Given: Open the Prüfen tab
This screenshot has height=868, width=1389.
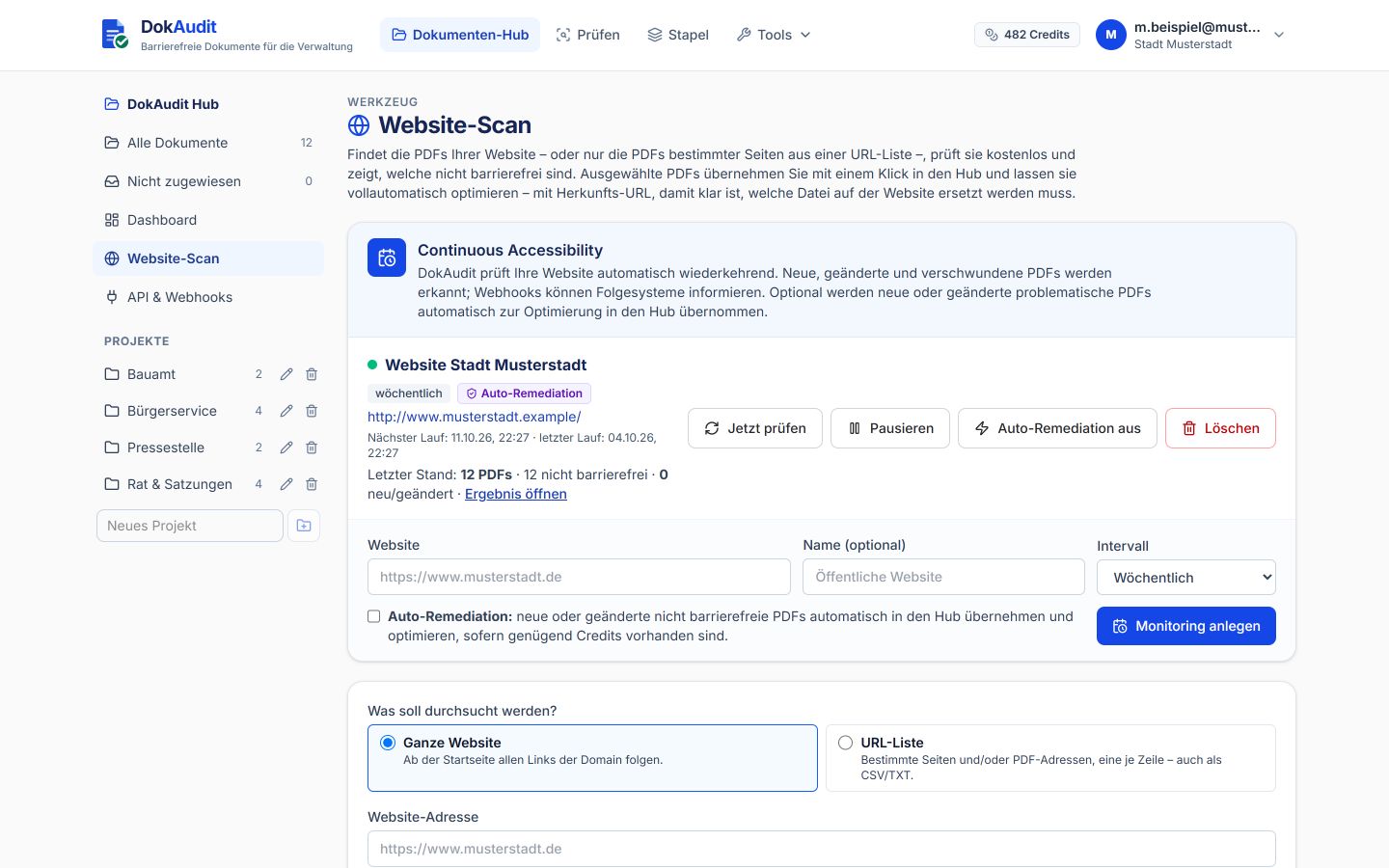Looking at the screenshot, I should pyautogui.click(x=588, y=35).
